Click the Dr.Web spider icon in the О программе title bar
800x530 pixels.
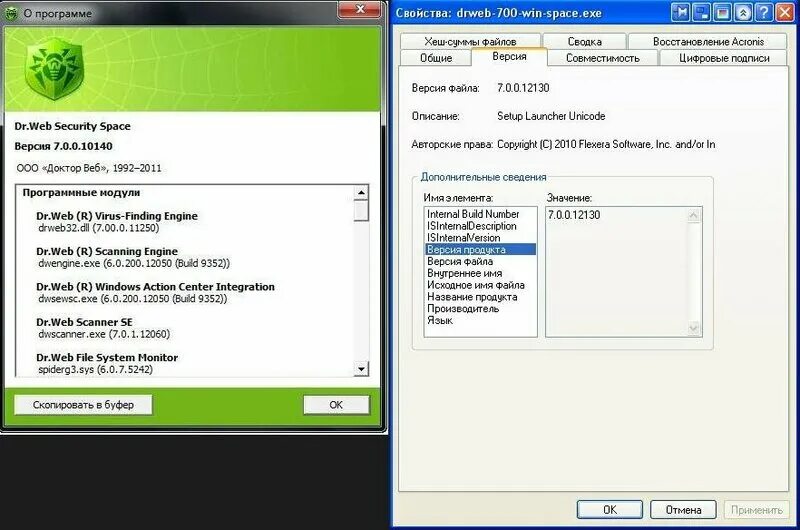[11, 13]
